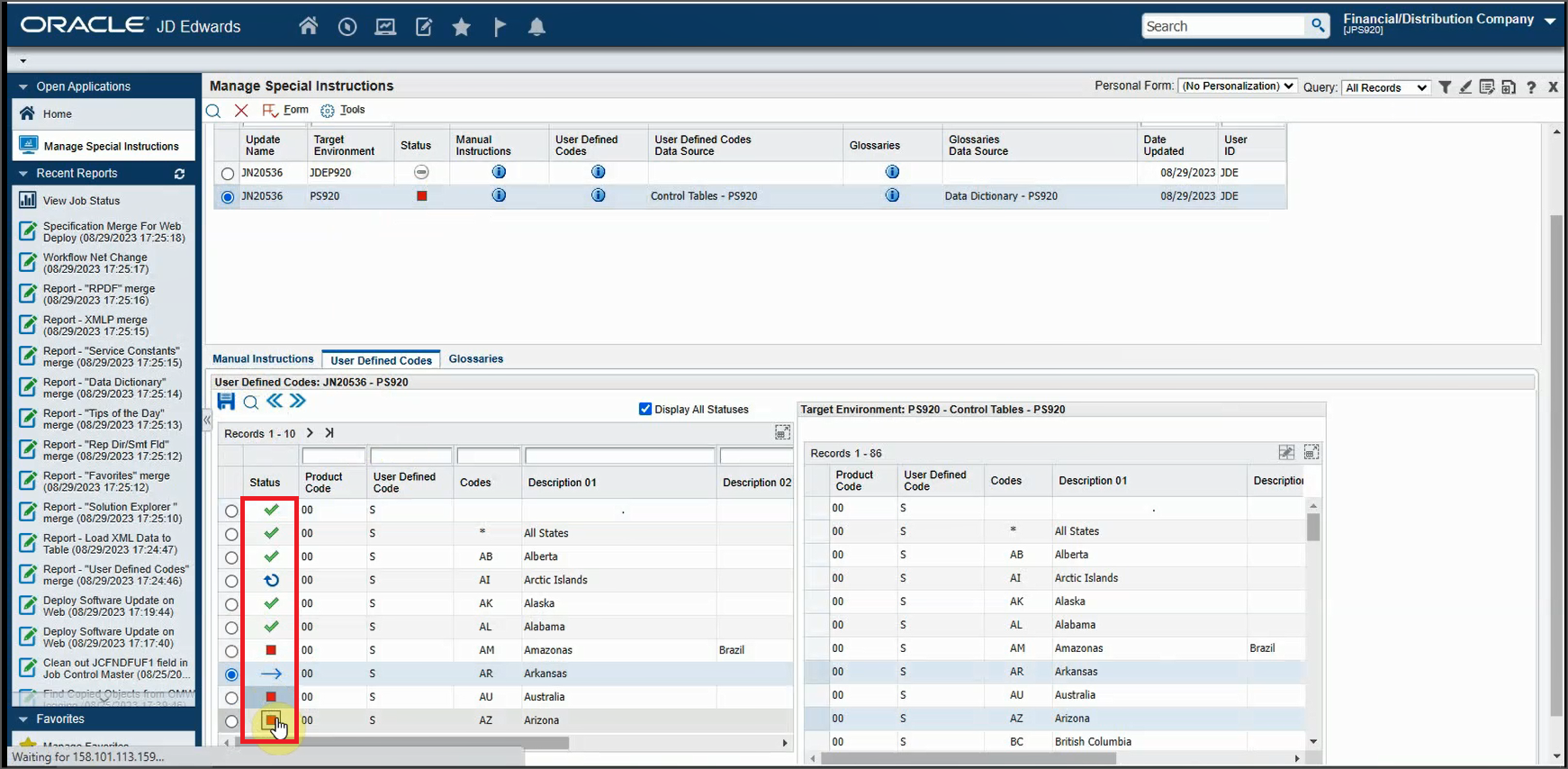Collapse the Favorites section
Screen dimensions: 1568x769
point(23,719)
